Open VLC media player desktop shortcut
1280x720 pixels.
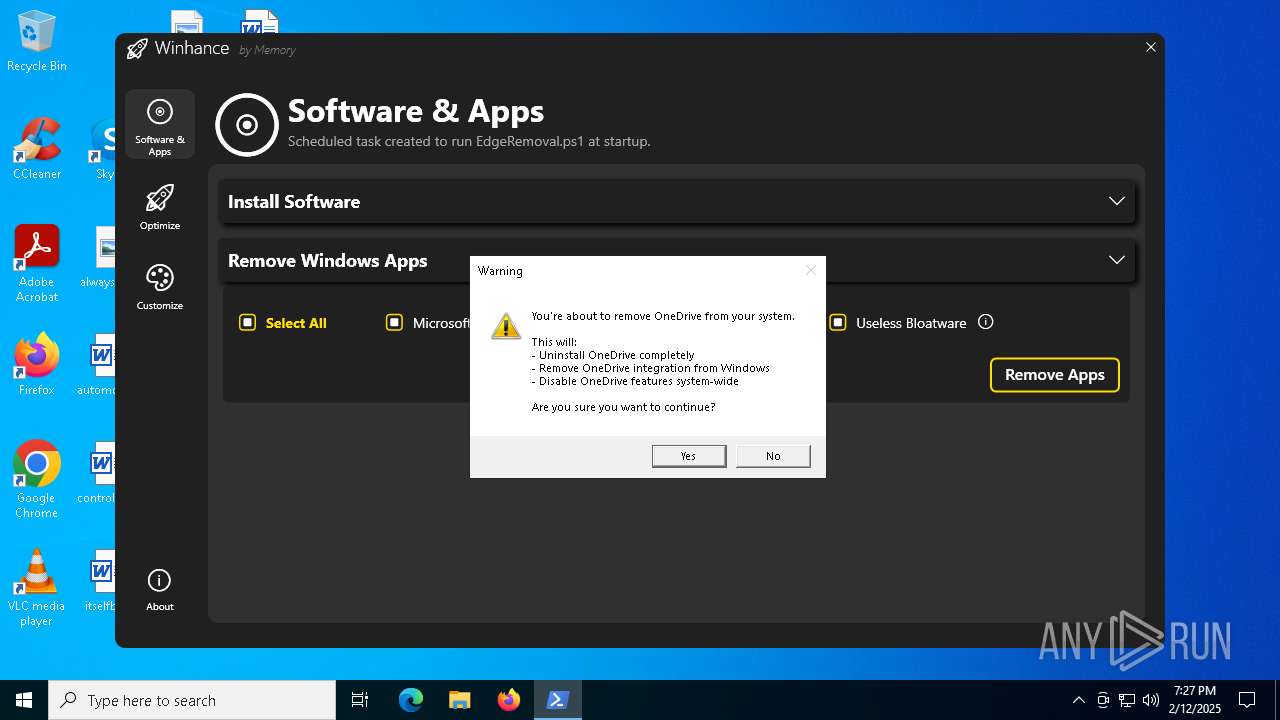click(37, 588)
